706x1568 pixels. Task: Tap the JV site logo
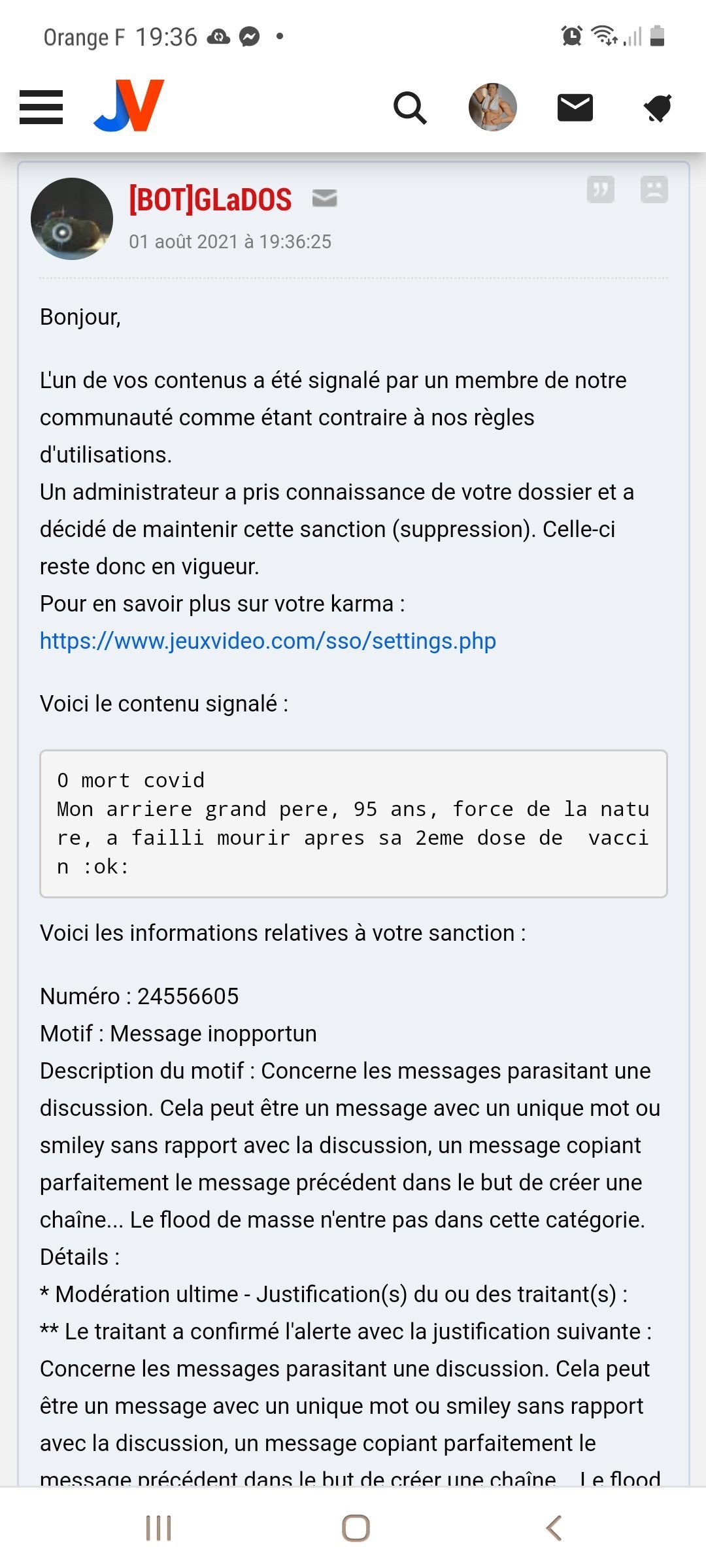129,106
